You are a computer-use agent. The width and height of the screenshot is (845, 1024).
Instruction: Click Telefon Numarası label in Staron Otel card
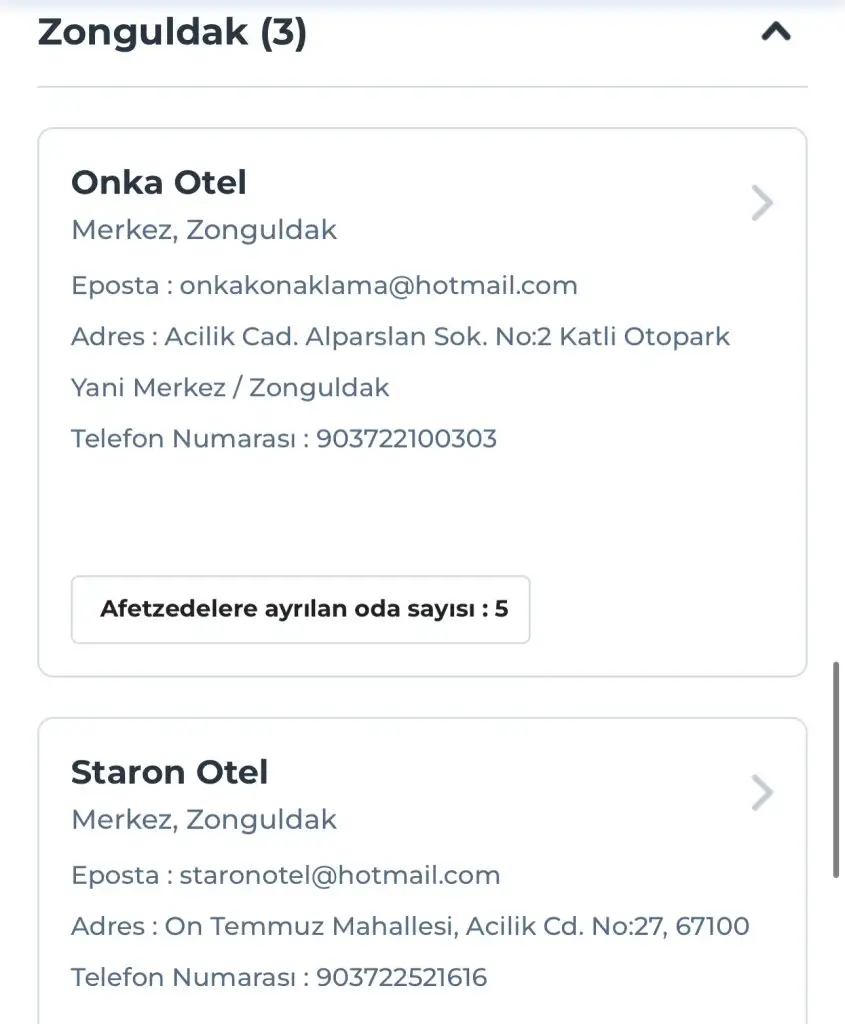(x=184, y=977)
